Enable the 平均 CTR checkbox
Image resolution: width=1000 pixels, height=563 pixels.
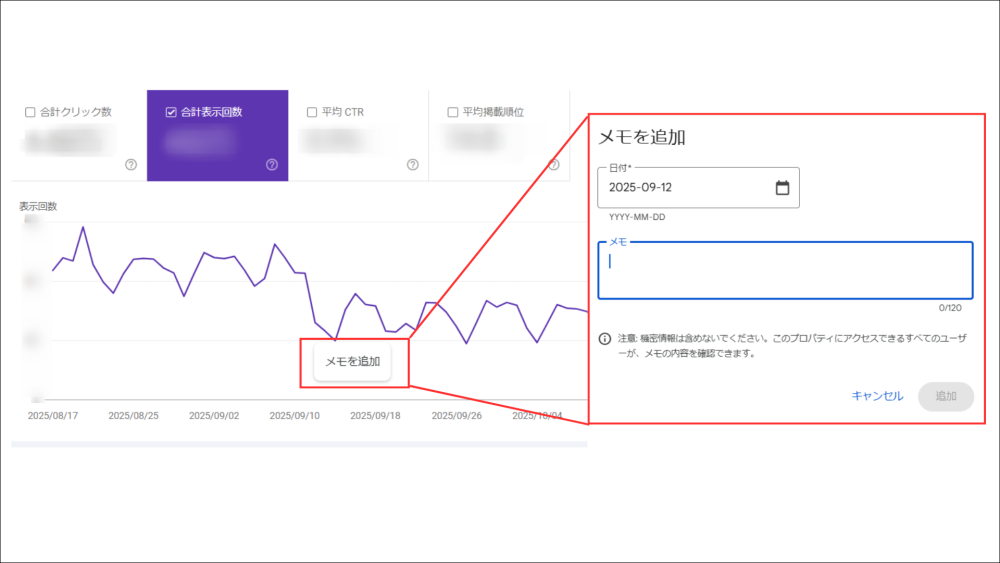click(x=312, y=112)
